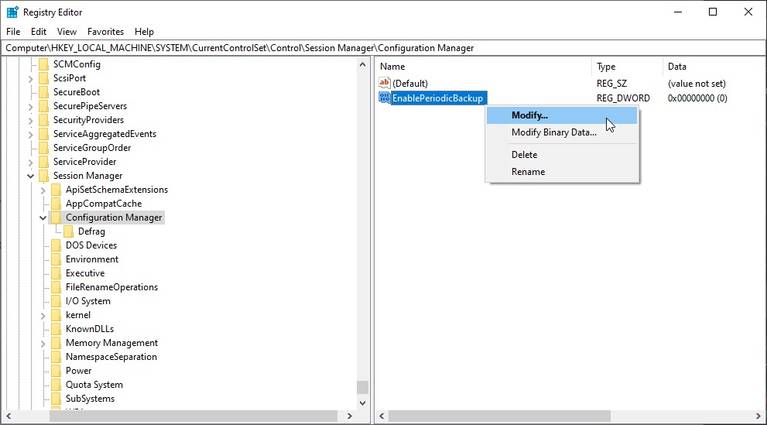Click the AppCompatCache folder icon

click(56, 203)
